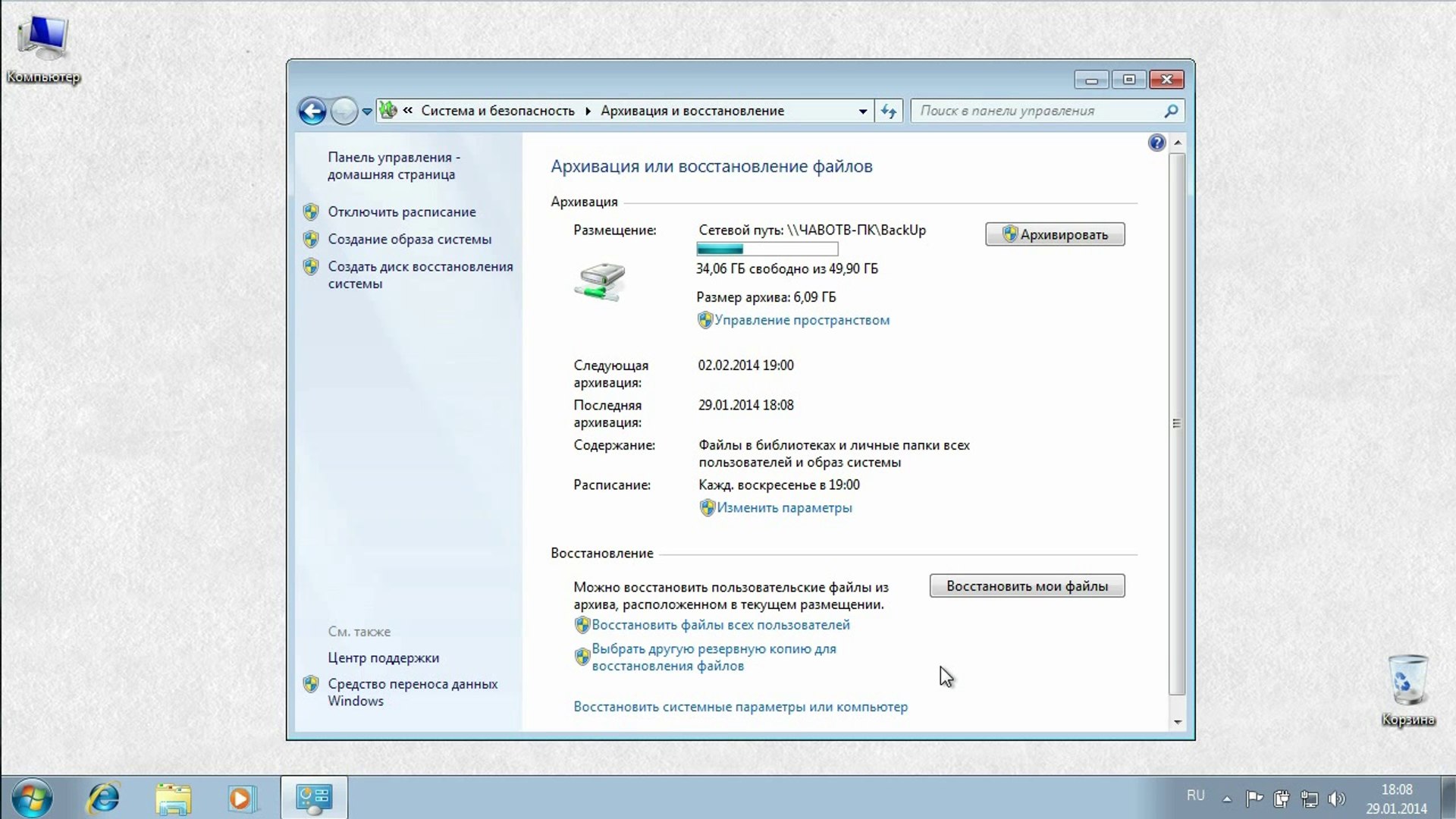Click last backup date '29.01.2014 18:08'

(746, 405)
